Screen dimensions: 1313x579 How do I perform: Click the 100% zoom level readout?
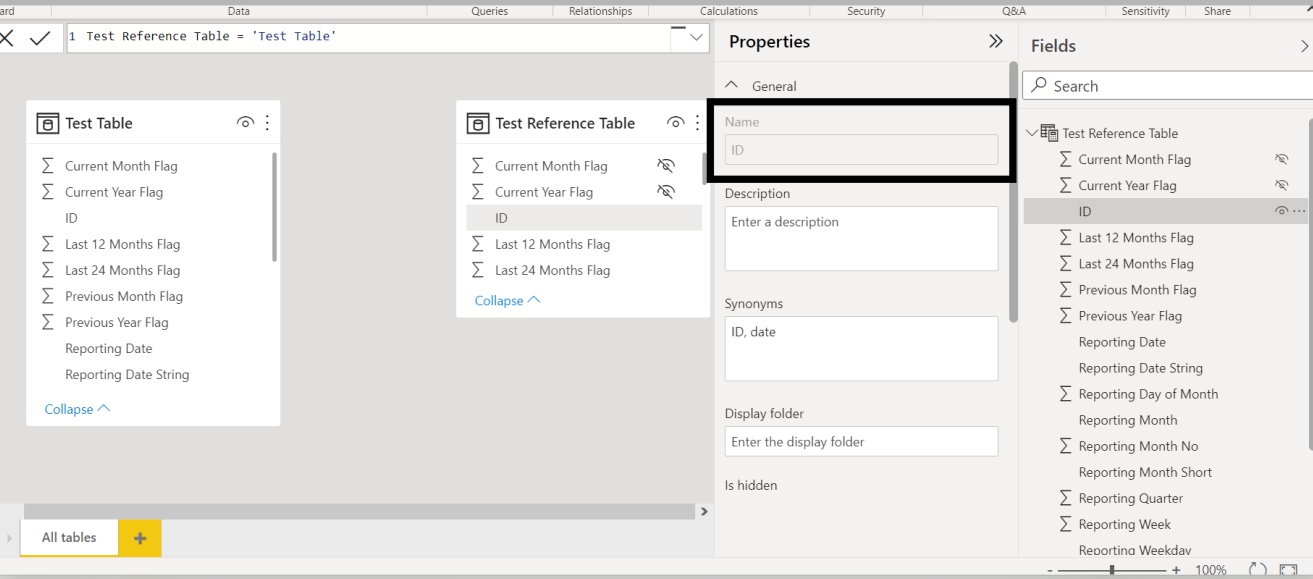coord(1210,570)
